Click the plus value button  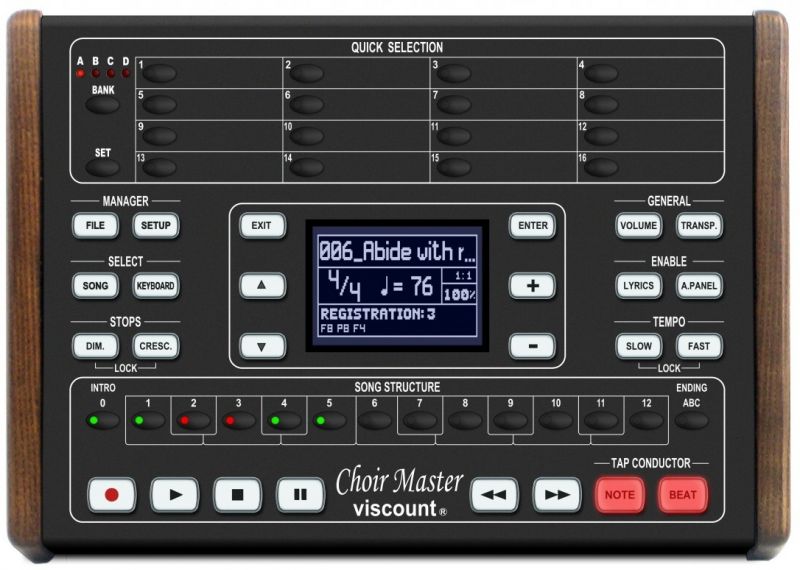(532, 285)
